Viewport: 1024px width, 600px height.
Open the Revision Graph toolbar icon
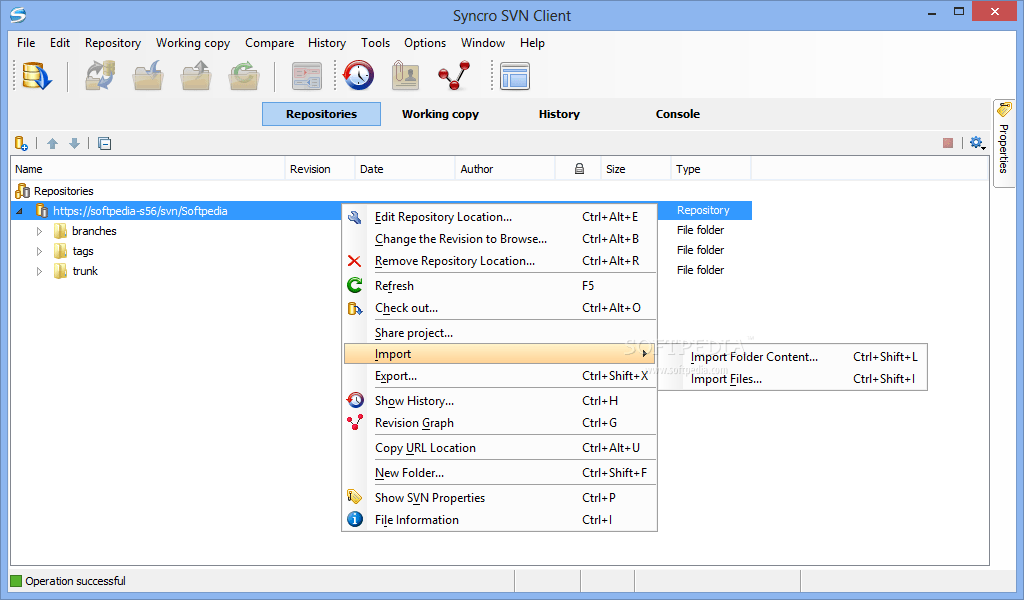454,76
